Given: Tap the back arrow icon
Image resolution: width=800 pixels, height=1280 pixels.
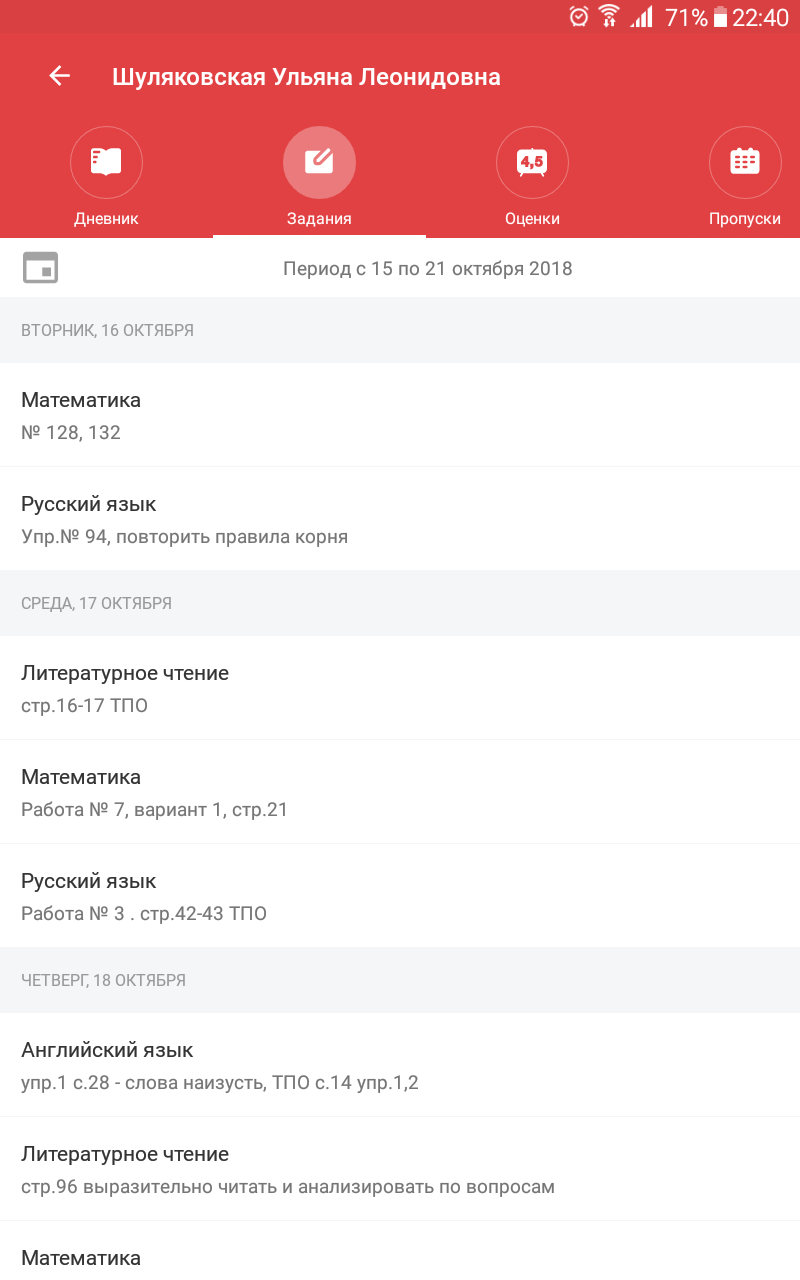Looking at the screenshot, I should [x=60, y=76].
